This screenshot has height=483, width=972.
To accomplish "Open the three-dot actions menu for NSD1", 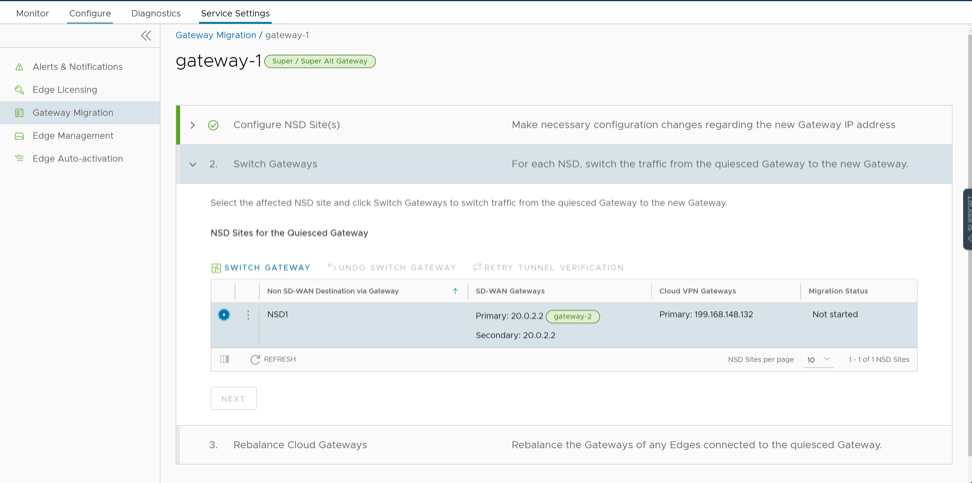I will click(x=248, y=315).
